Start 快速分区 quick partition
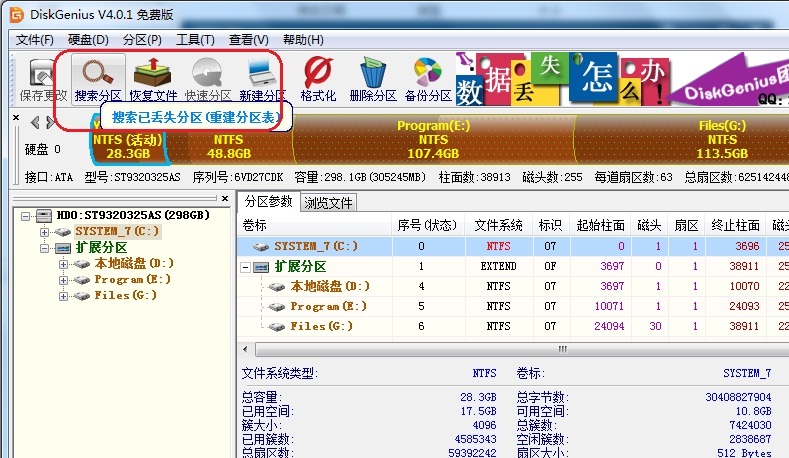Screen dimensions: 789x458 (208, 80)
